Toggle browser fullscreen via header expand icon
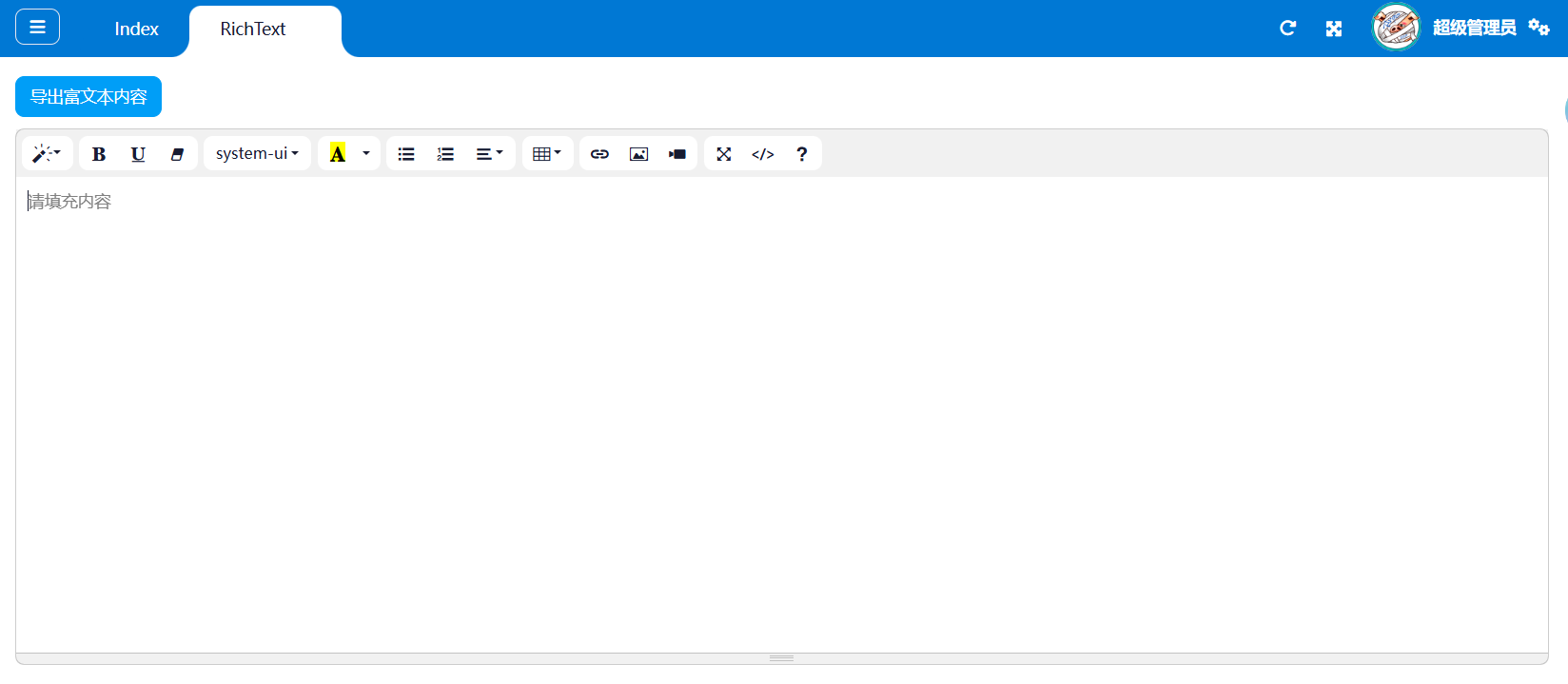The width and height of the screenshot is (1568, 684). point(1334,29)
